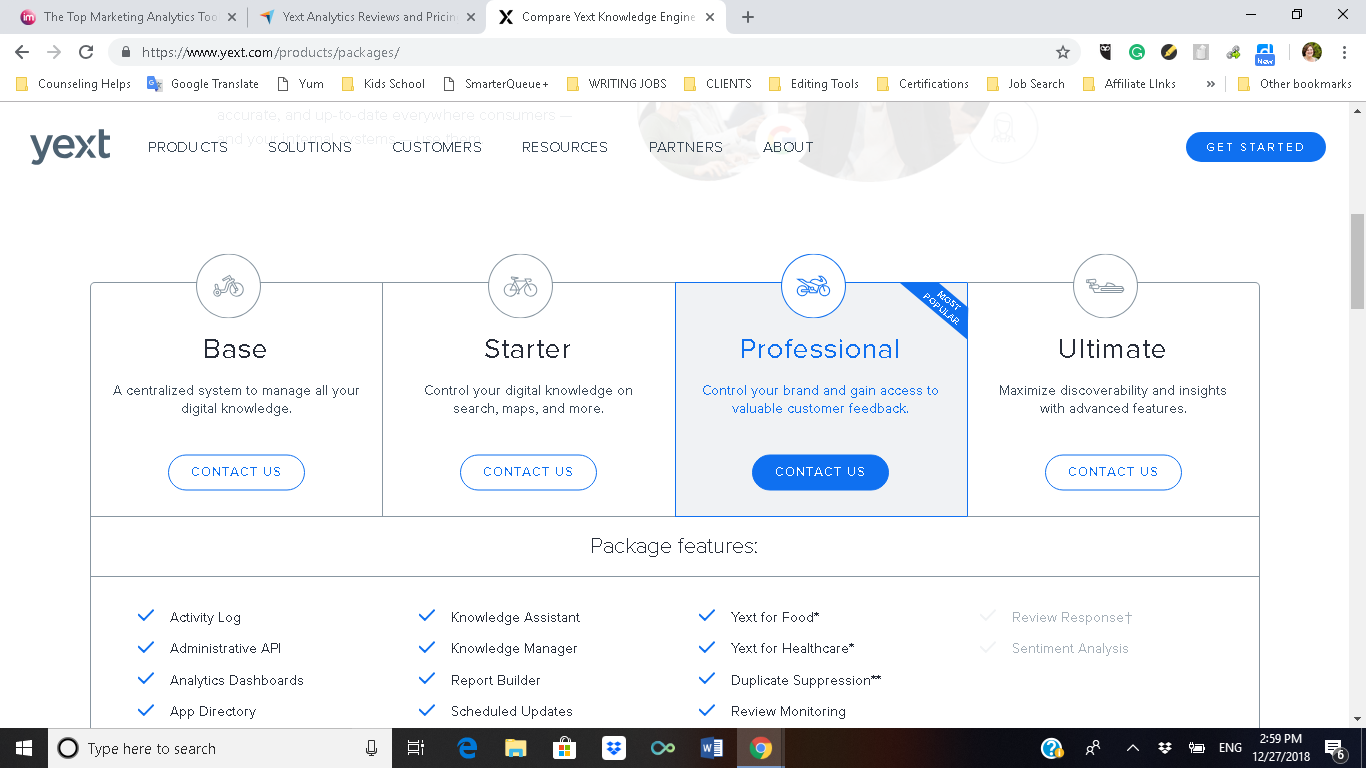Open PRODUCTS navigation menu

click(188, 147)
